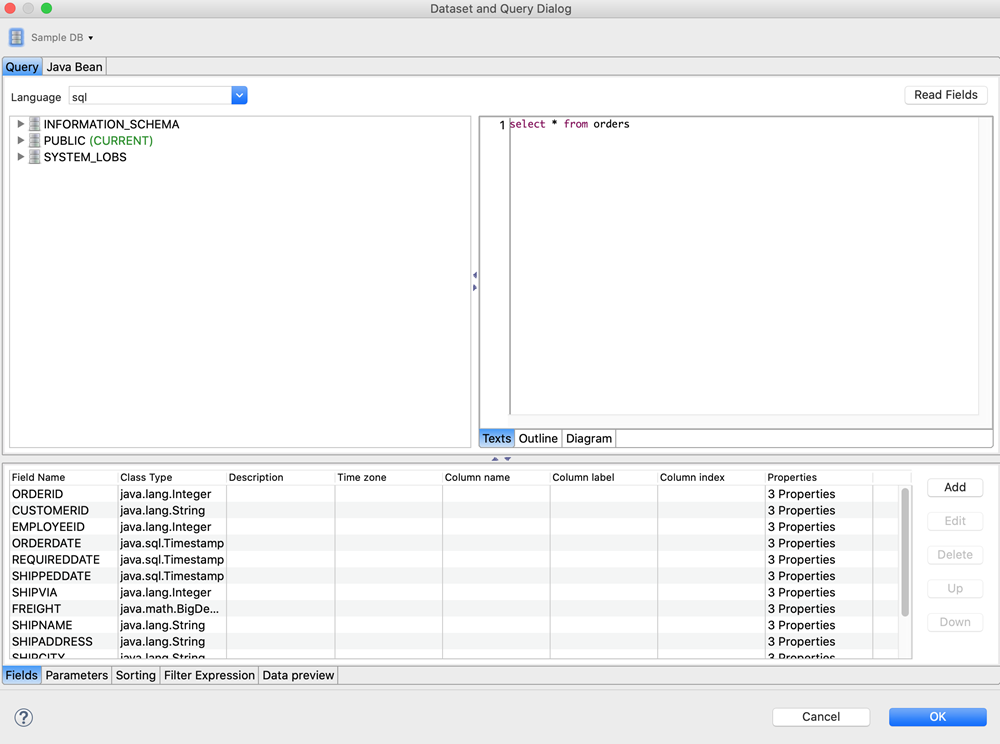
Task: Select the SHIPVIA field row
Action: [454, 593]
